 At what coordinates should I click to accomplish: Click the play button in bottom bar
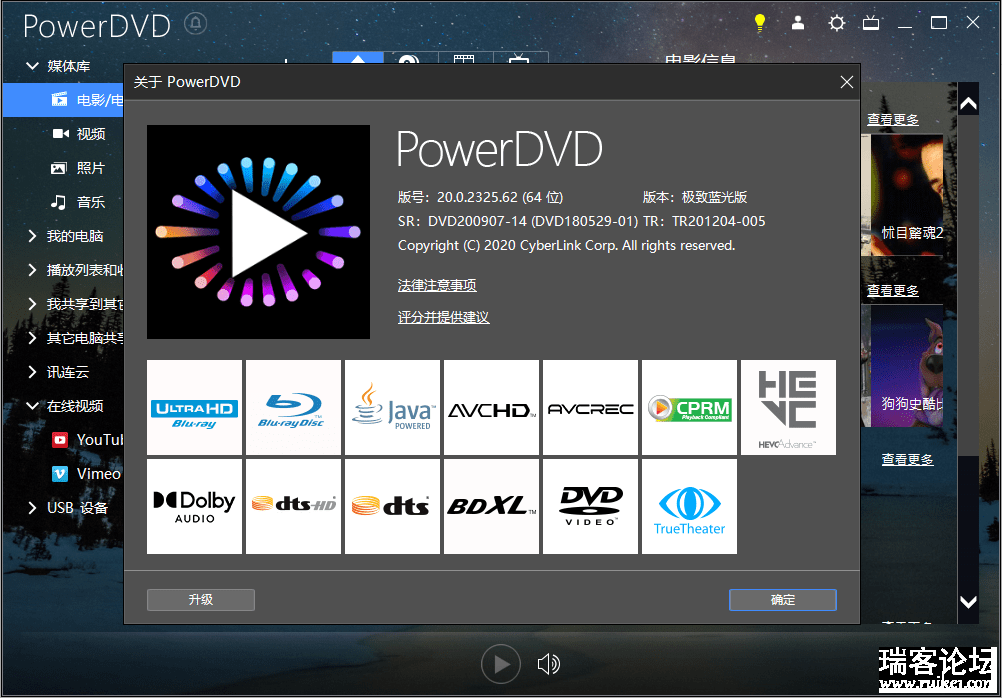501,664
